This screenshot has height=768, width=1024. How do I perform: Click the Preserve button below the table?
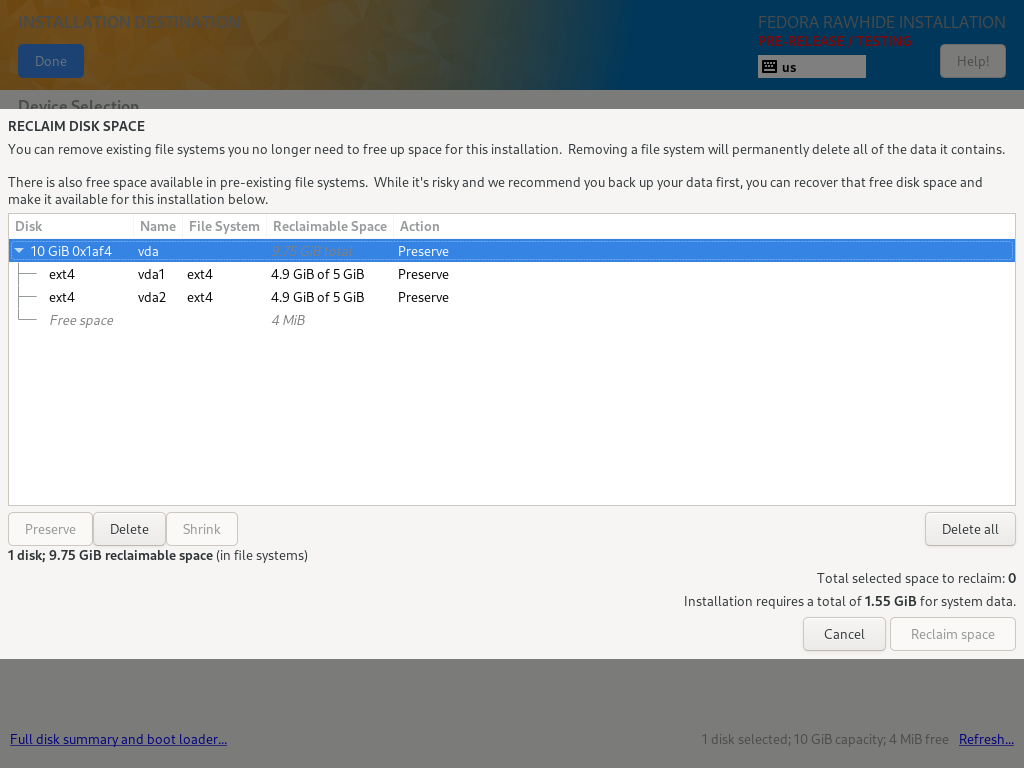(x=50, y=529)
